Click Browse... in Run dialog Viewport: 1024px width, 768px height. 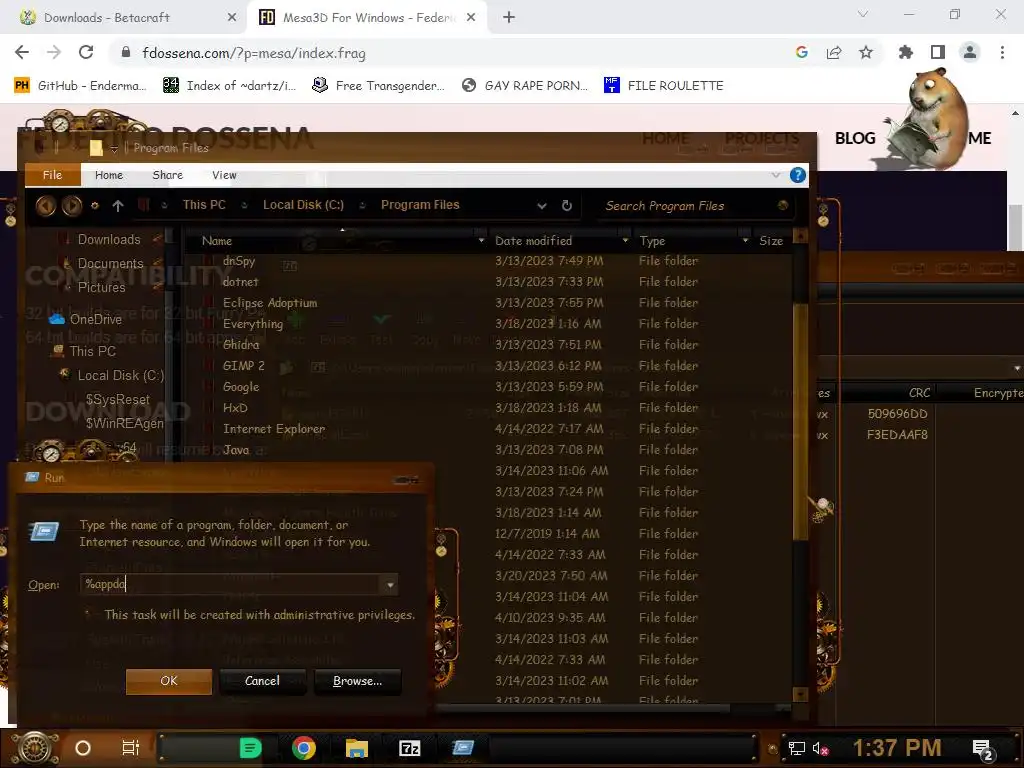click(357, 680)
